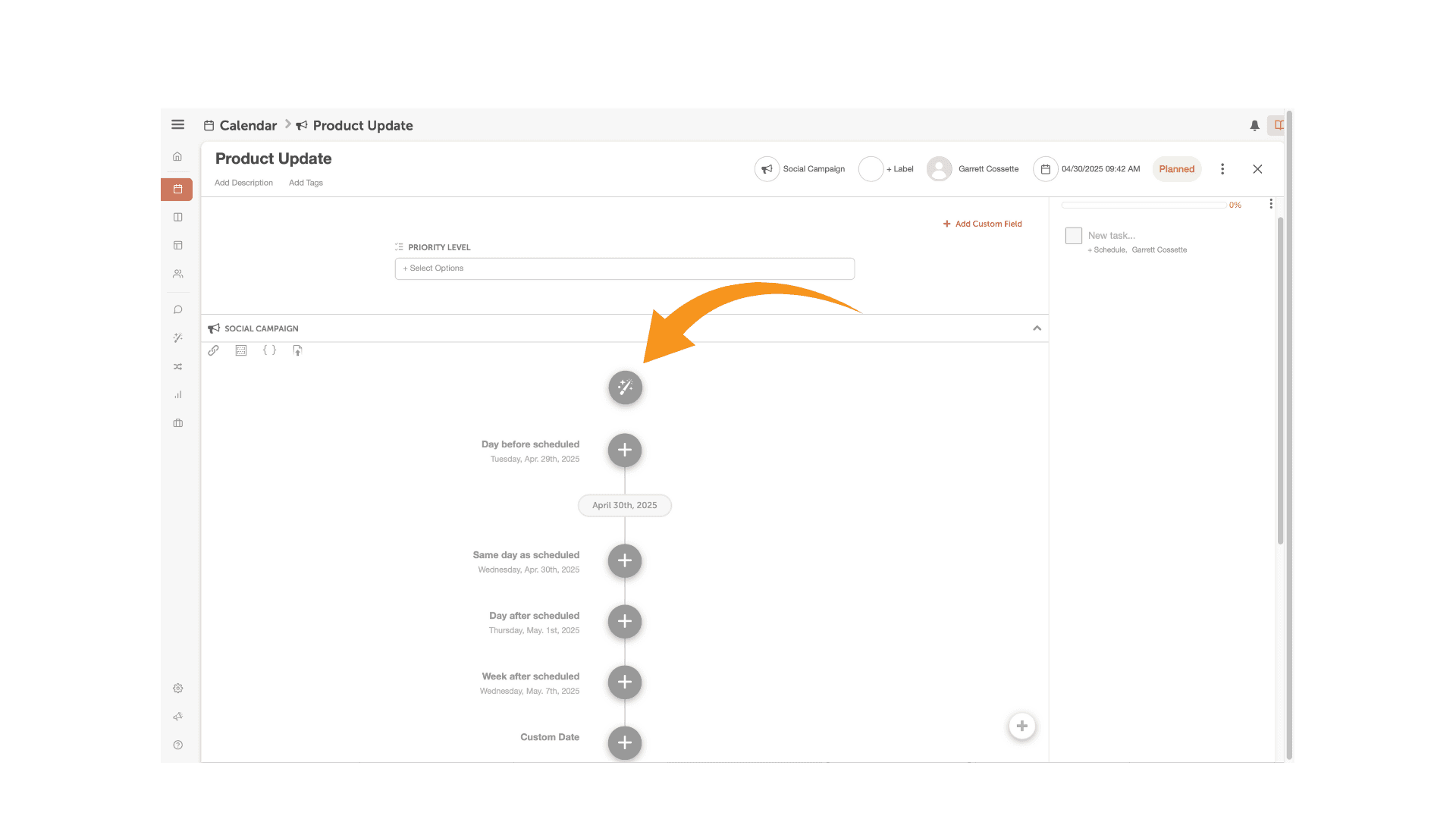Add message on Day before scheduled
1456x819 pixels.
tap(624, 450)
